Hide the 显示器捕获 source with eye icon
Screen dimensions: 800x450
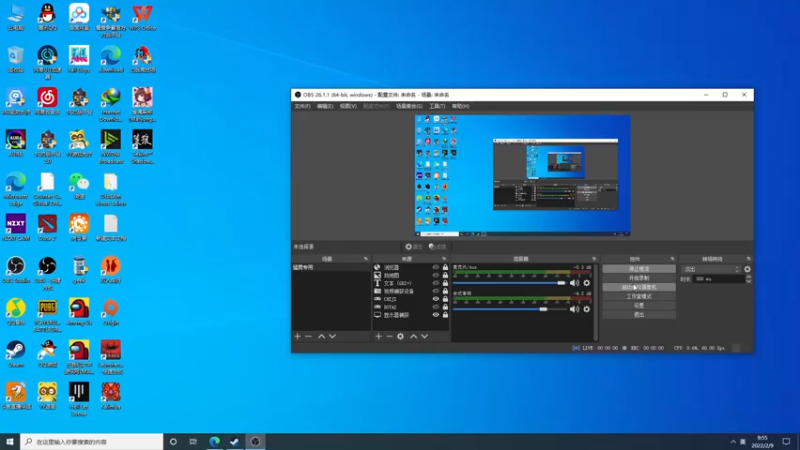coord(436,315)
